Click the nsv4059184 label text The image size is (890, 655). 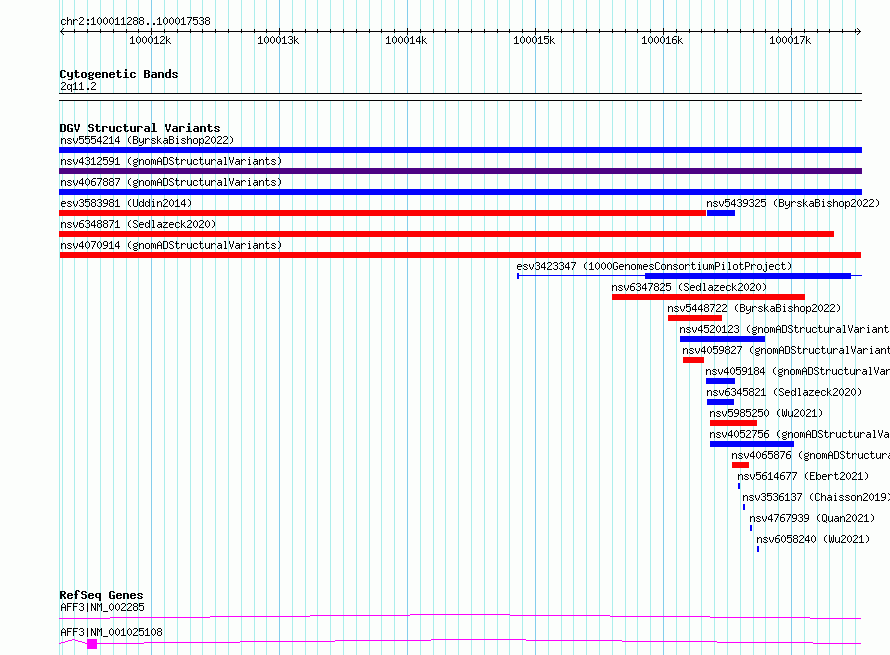[x=797, y=371]
